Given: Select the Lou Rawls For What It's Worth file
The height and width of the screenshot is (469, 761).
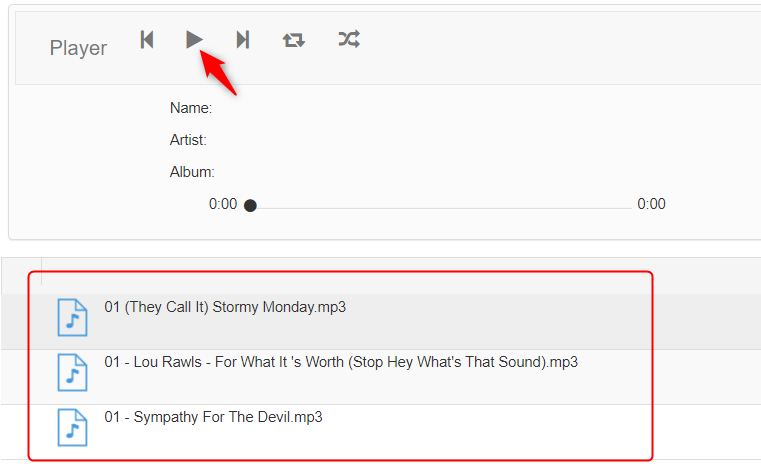Looking at the screenshot, I should point(341,362).
